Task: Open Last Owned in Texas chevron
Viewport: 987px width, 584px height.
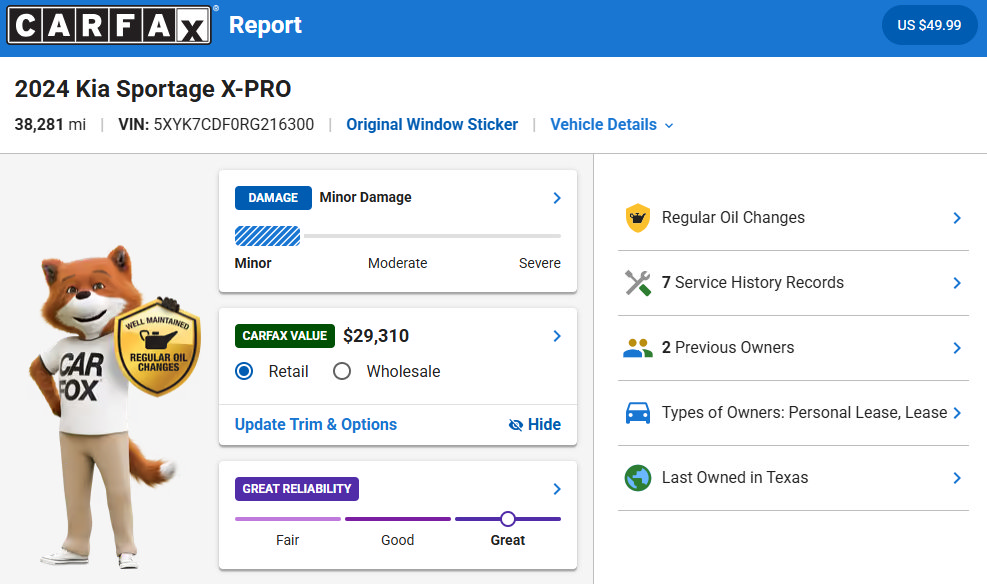Action: 957,478
